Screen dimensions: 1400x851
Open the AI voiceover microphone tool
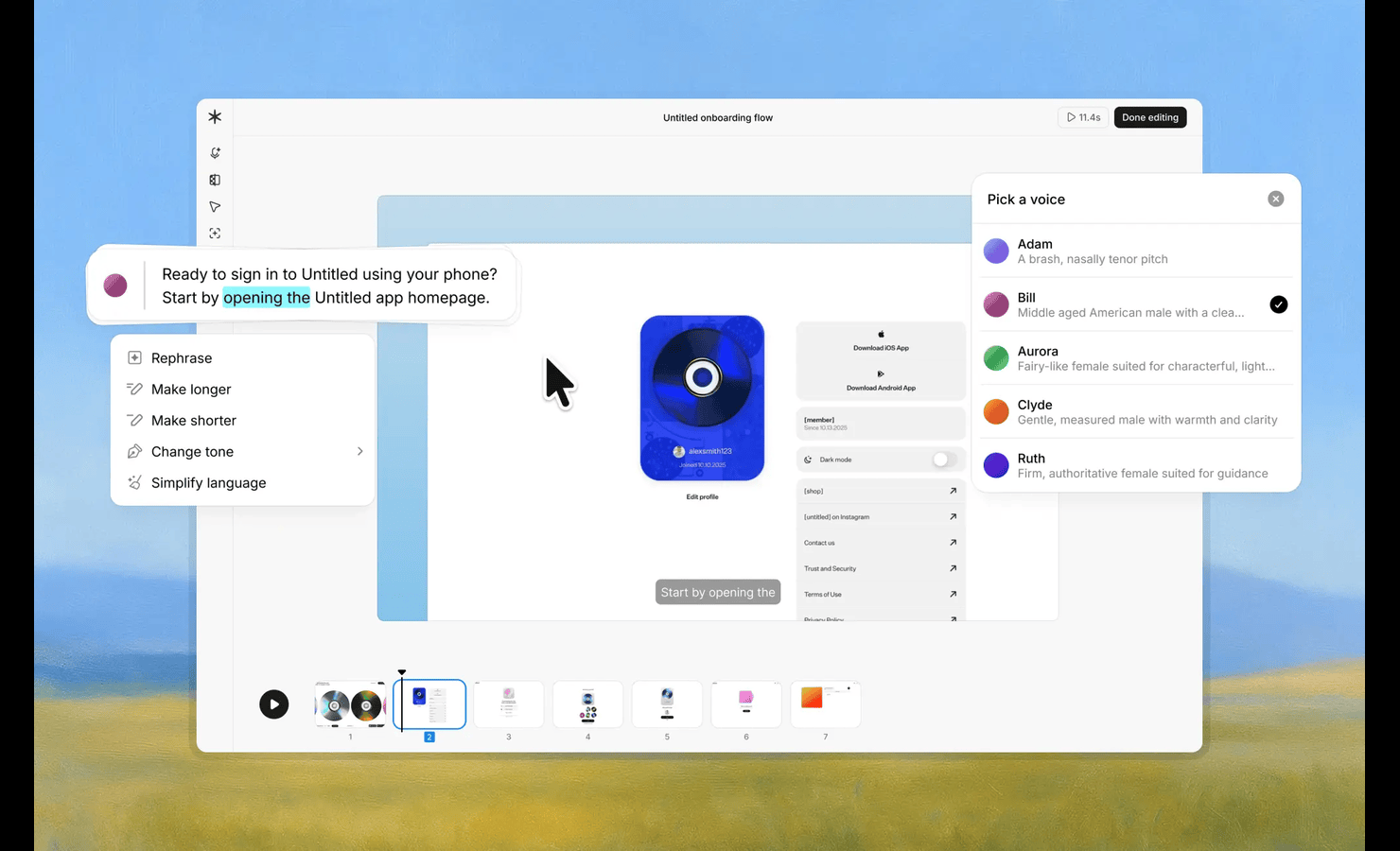click(215, 153)
